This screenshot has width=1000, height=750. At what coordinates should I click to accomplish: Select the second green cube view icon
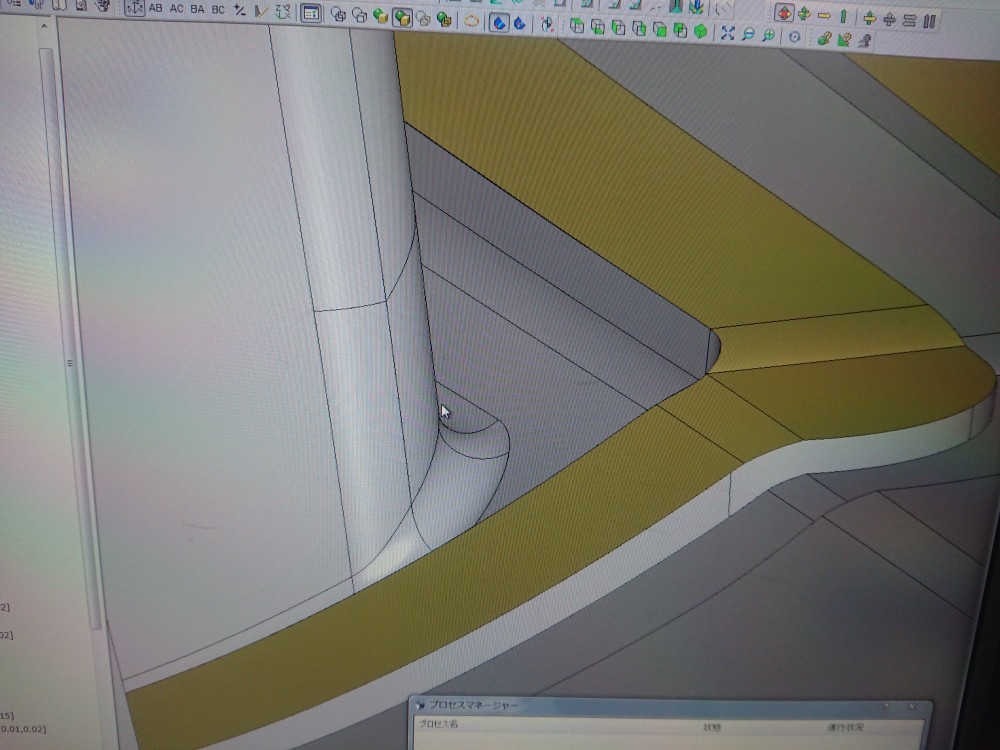pos(598,26)
